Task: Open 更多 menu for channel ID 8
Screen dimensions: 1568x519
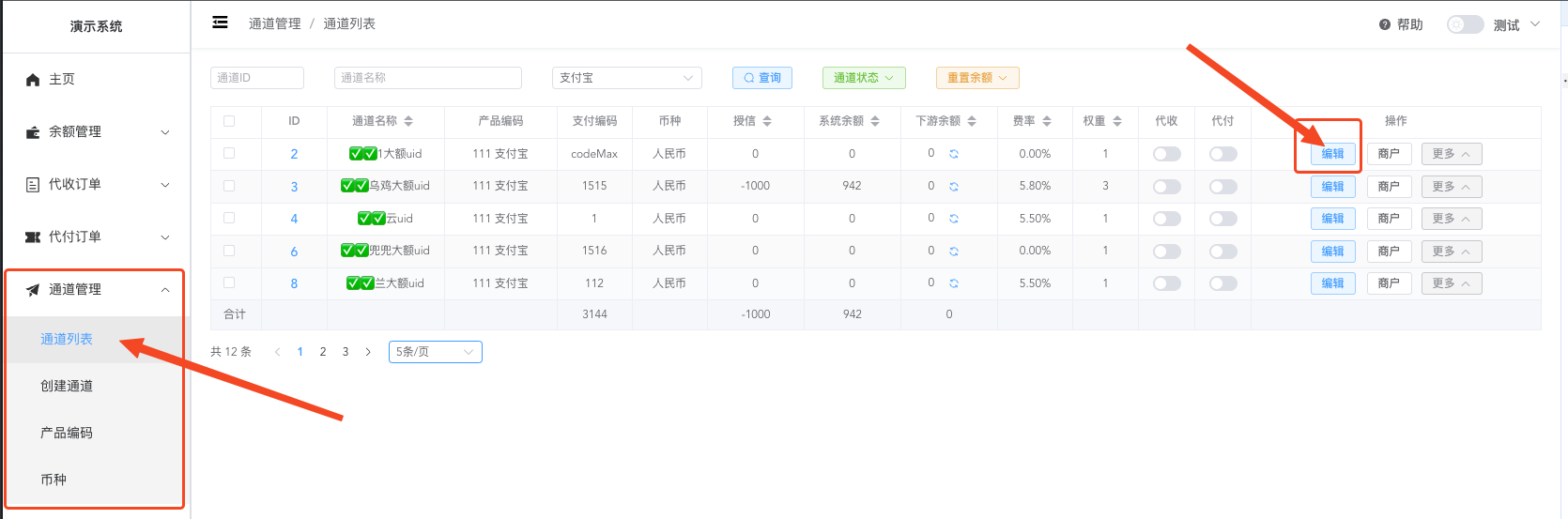Action: point(1452,283)
